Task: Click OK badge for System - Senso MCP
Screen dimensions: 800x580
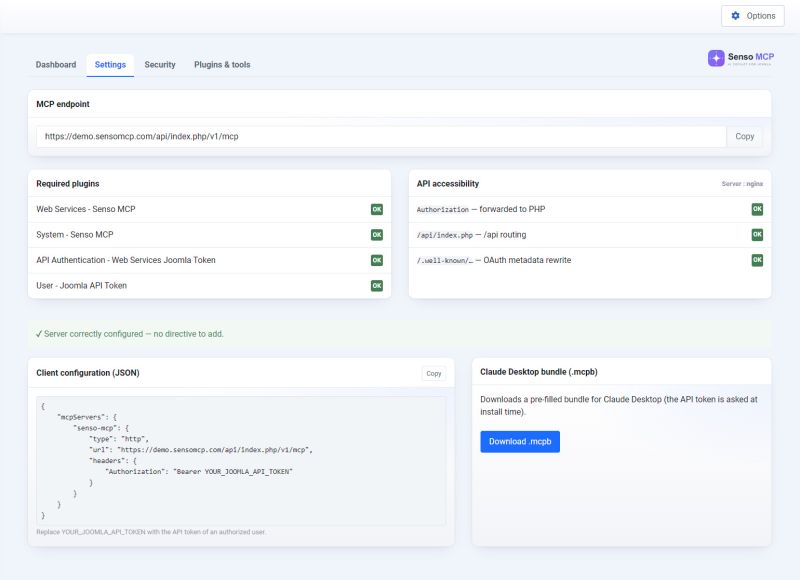Action: [377, 235]
